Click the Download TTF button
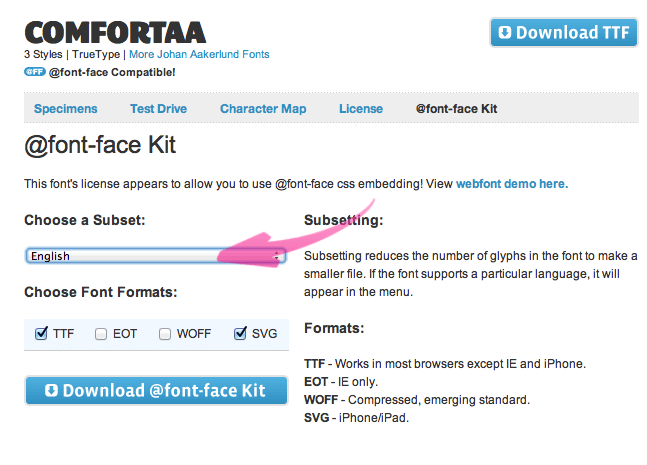 564,32
